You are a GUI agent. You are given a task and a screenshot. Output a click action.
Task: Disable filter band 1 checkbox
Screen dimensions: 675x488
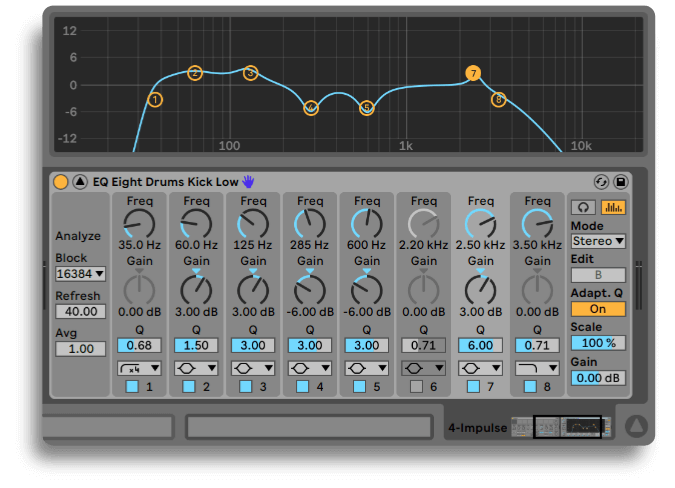point(132,386)
